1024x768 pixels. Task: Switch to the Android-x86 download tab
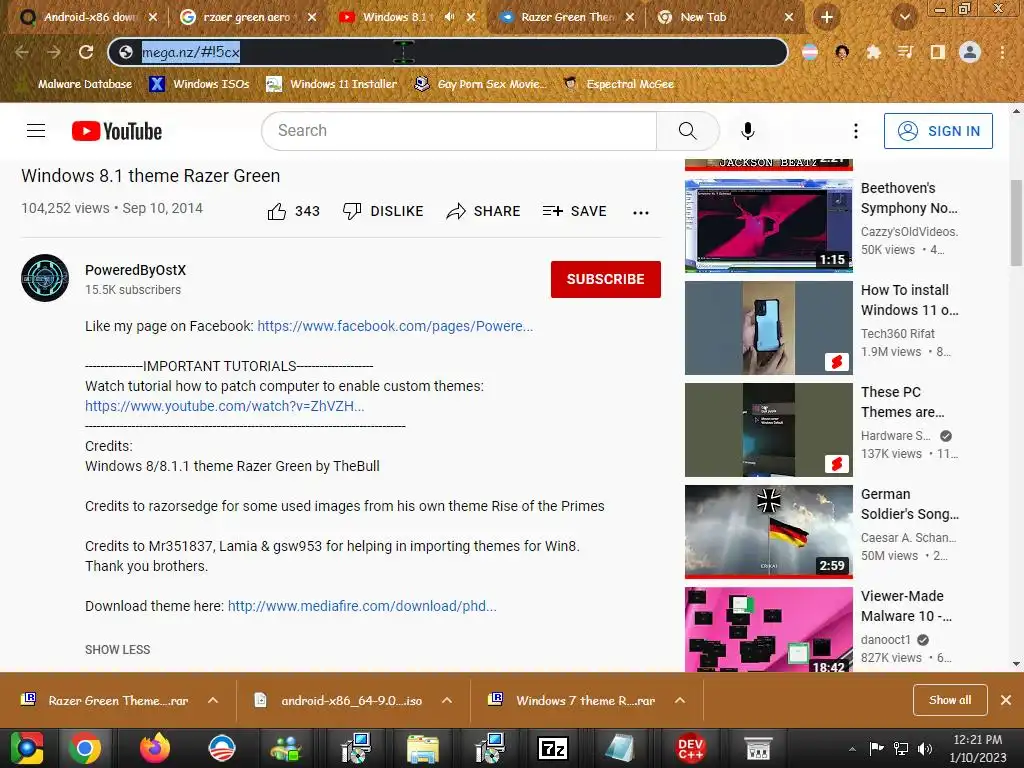(x=88, y=17)
